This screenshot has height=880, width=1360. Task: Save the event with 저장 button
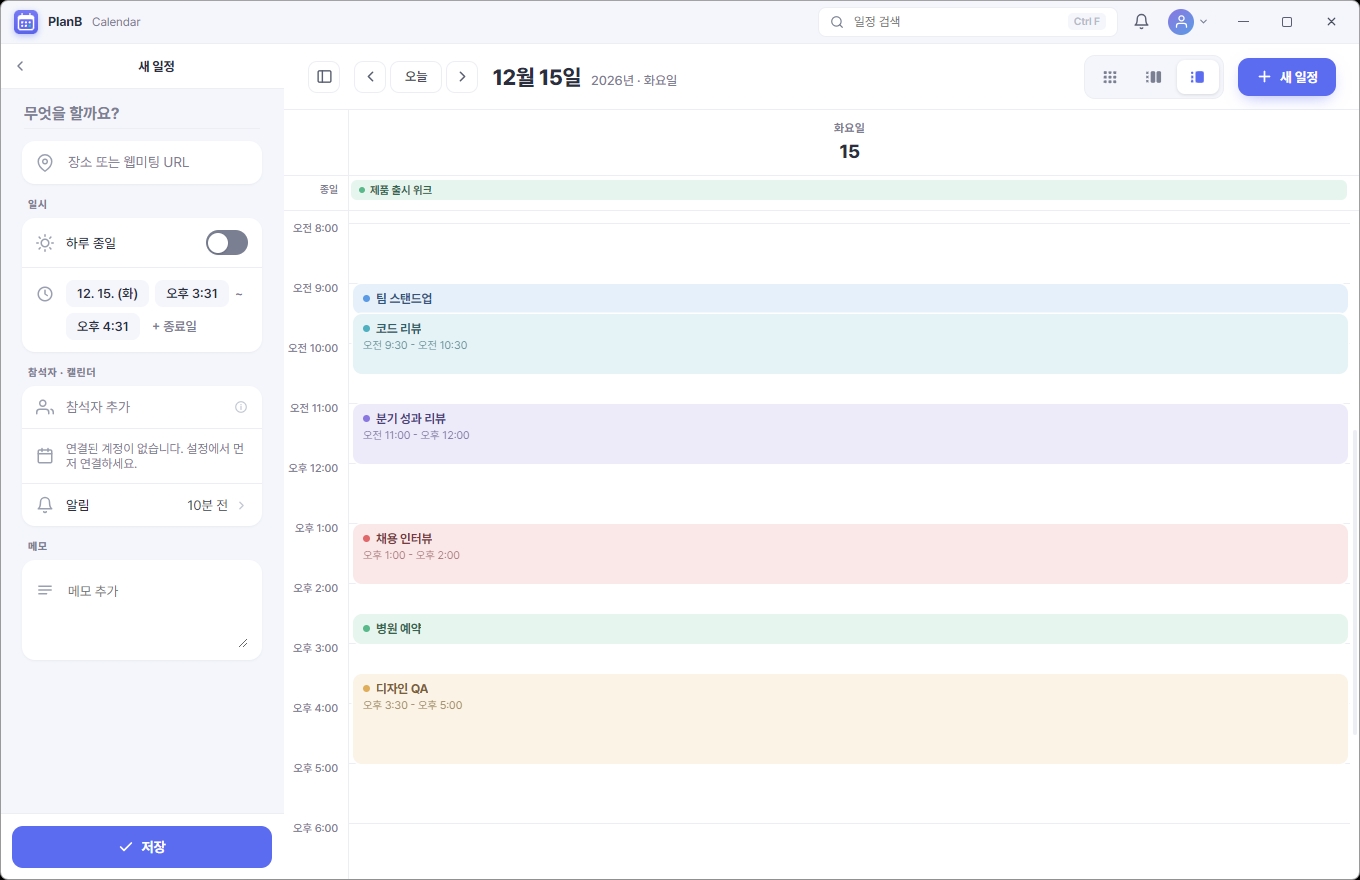(142, 847)
